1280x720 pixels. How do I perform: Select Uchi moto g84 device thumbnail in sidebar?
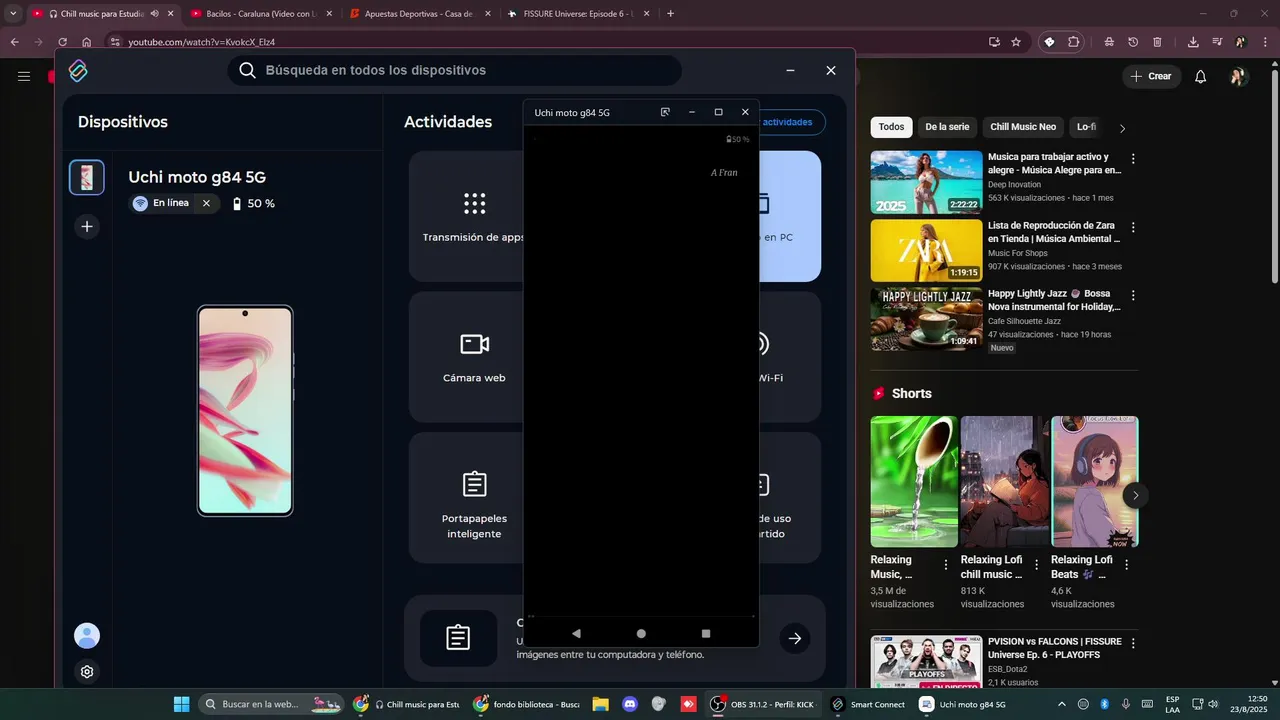(x=87, y=177)
